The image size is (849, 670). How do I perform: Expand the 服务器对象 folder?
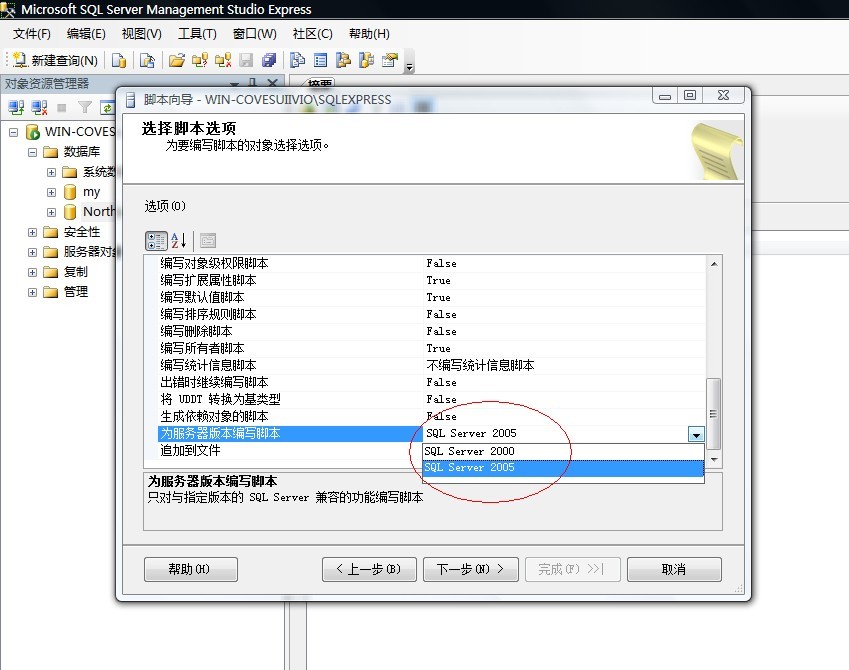pyautogui.click(x=32, y=252)
